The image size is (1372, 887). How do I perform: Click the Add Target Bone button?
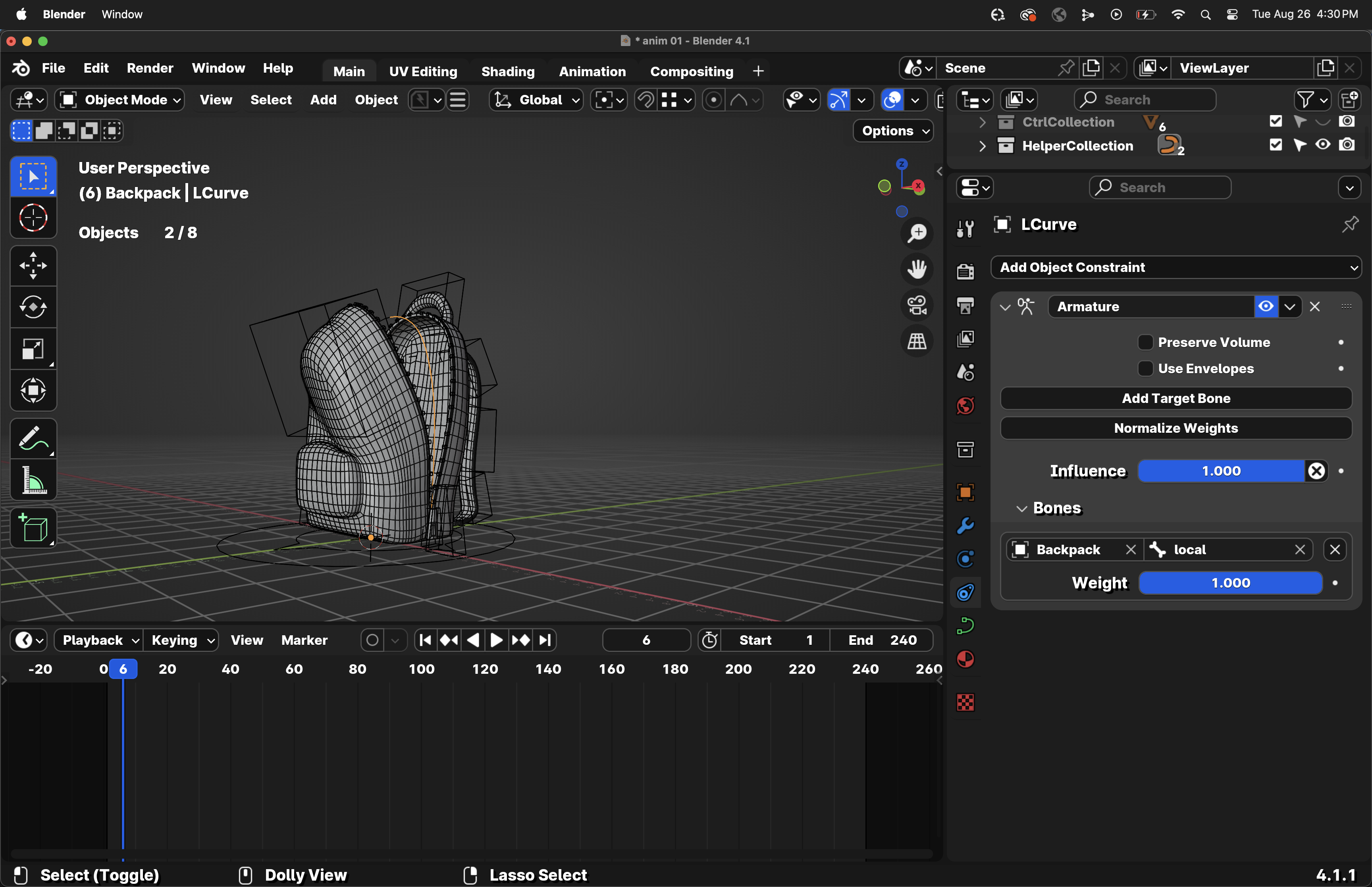click(1175, 398)
